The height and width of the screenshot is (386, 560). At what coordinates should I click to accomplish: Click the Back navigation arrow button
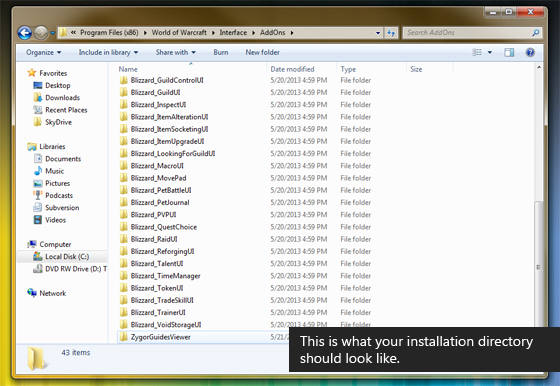point(25,33)
